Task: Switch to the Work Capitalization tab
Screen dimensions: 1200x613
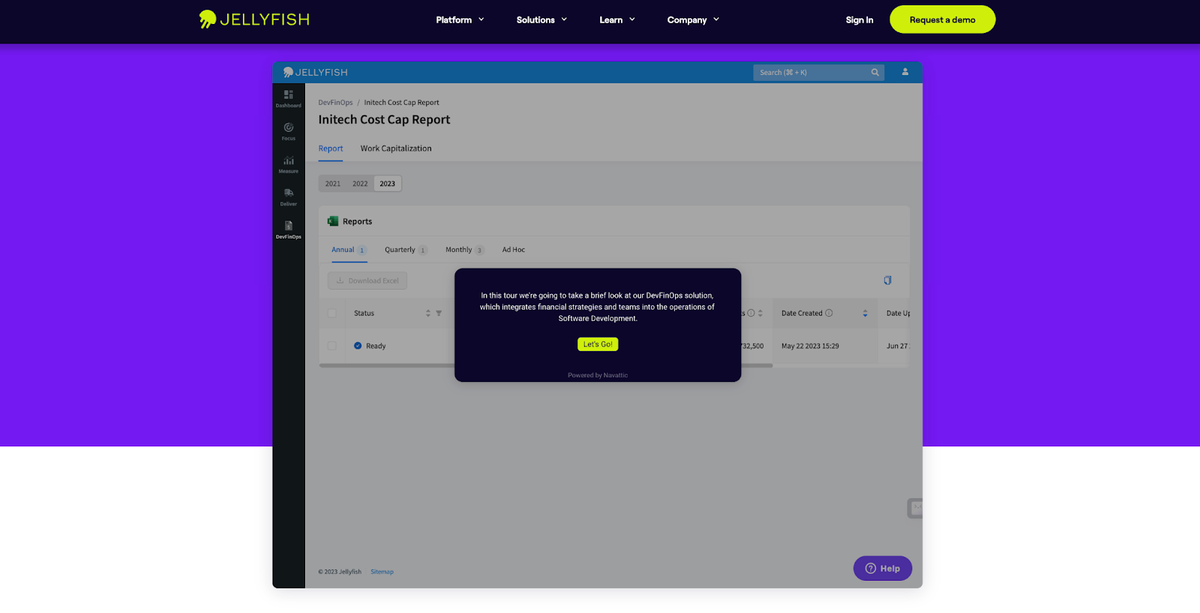Action: [396, 148]
